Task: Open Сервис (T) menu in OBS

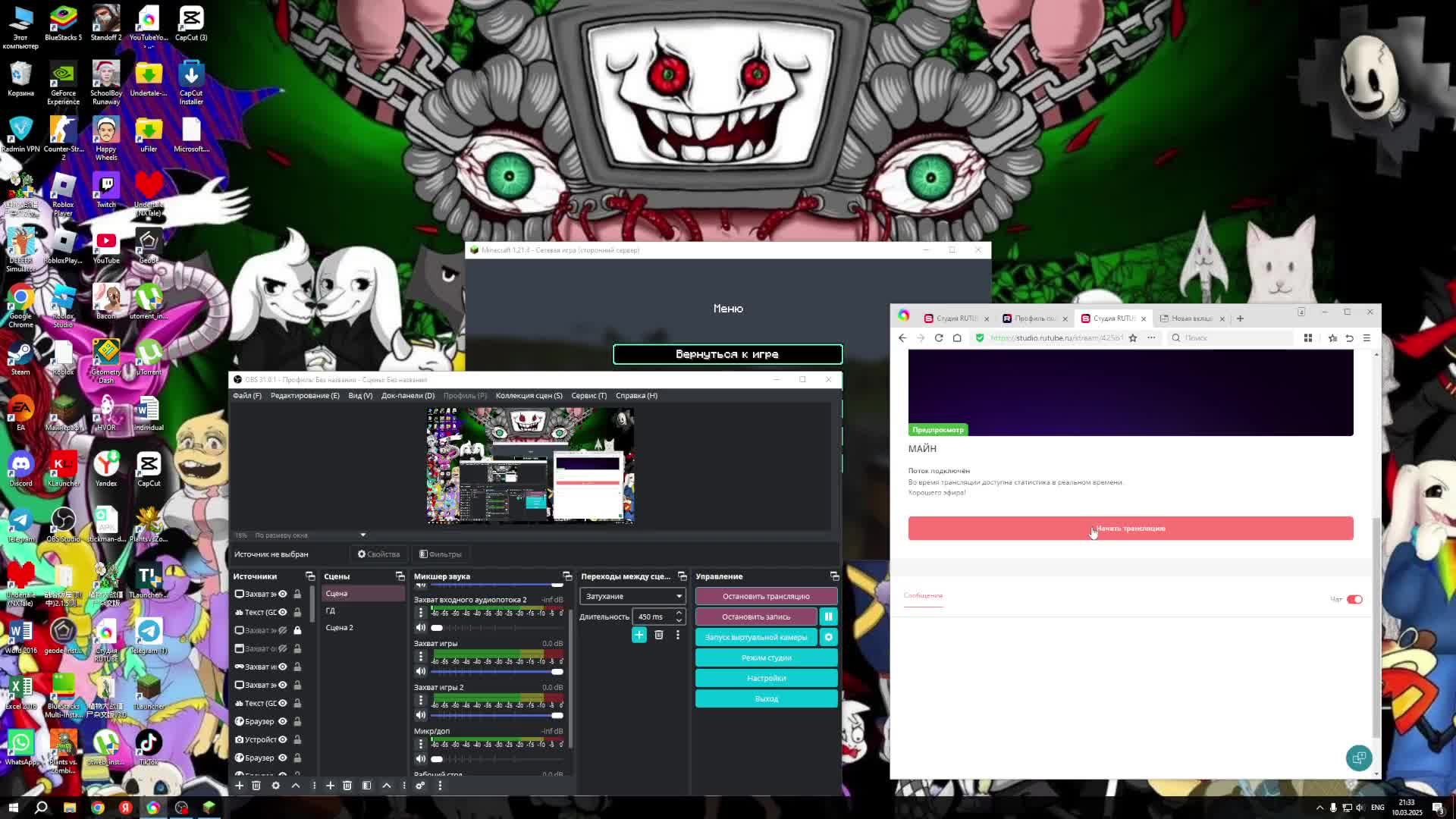Action: pyautogui.click(x=589, y=395)
